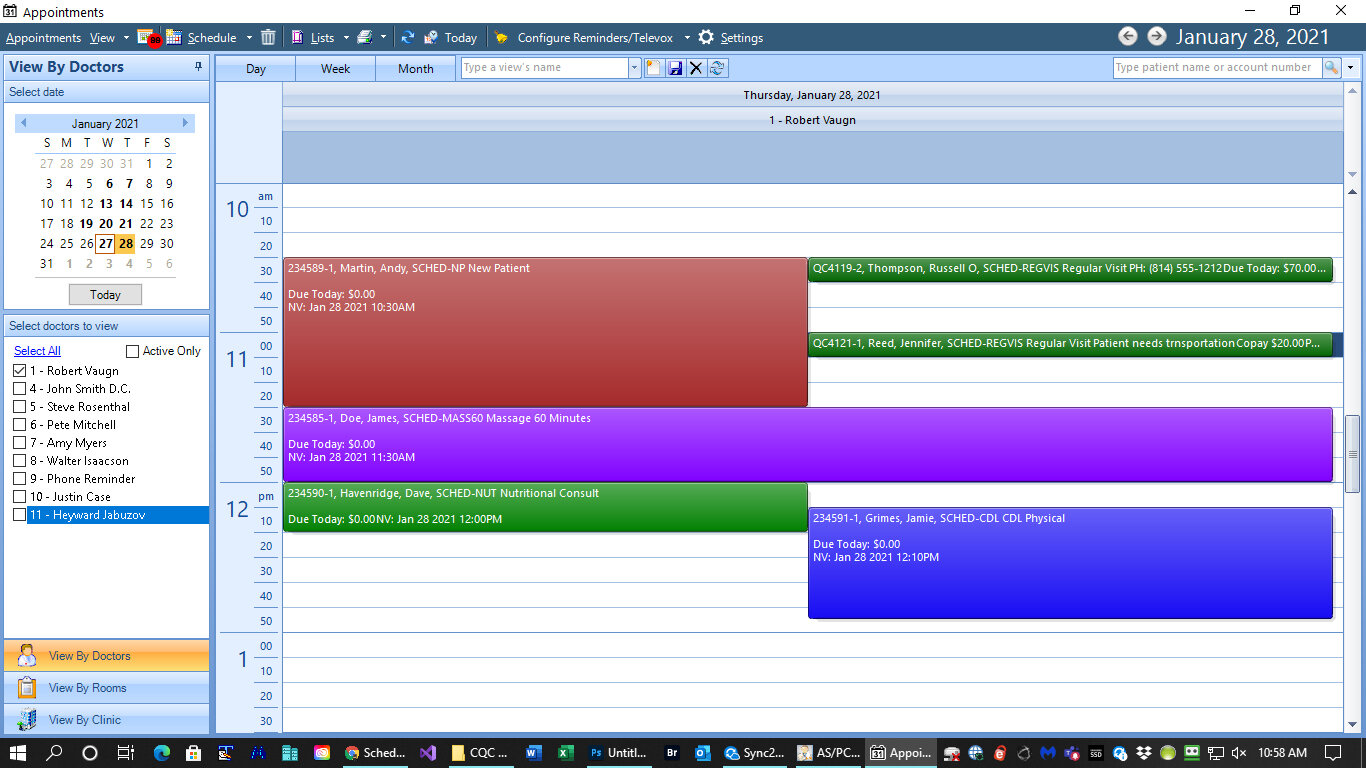Go to previous day with left arrow
This screenshot has width=1366, height=768.
[x=1127, y=36]
